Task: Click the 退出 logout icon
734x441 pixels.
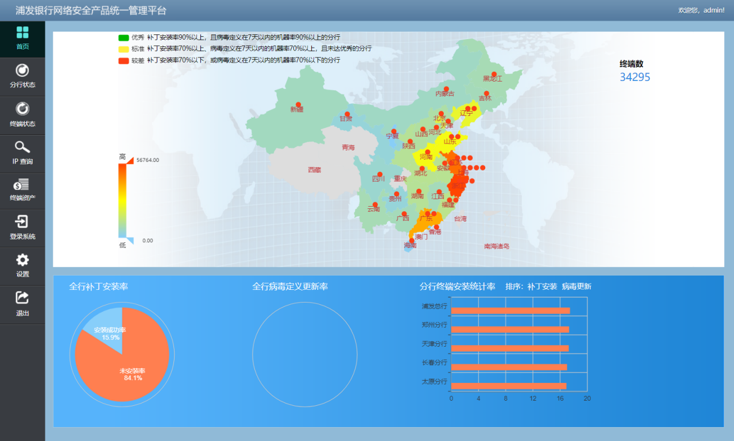Action: [22, 298]
